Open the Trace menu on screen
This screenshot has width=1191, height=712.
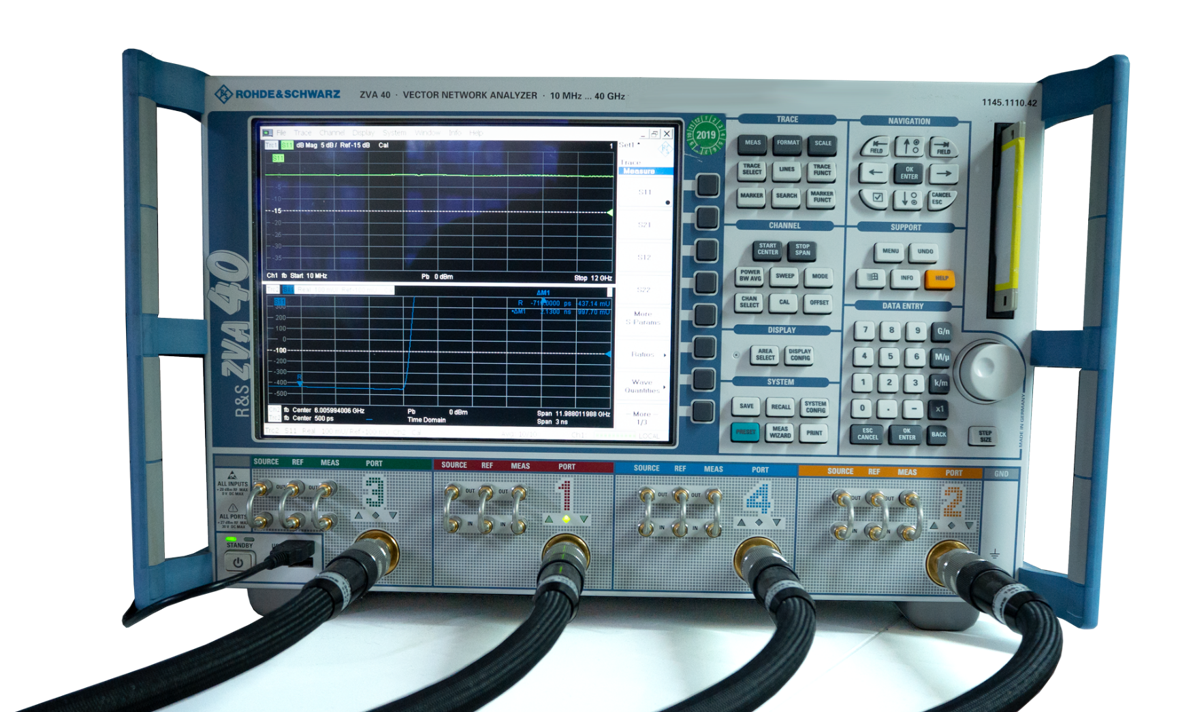coord(302,133)
